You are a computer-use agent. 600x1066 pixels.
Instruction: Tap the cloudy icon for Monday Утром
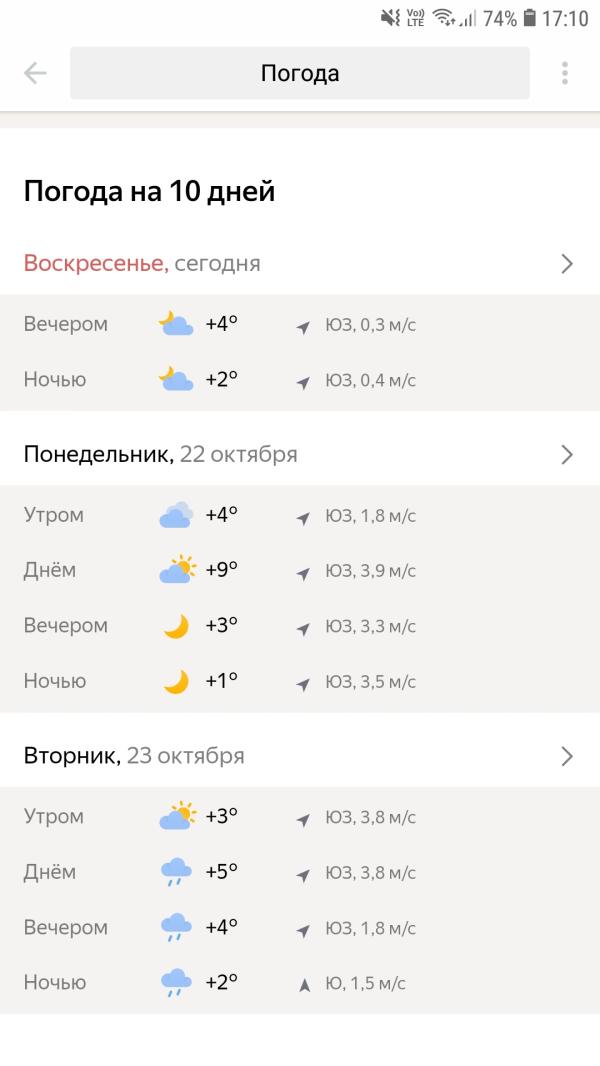pyautogui.click(x=176, y=515)
